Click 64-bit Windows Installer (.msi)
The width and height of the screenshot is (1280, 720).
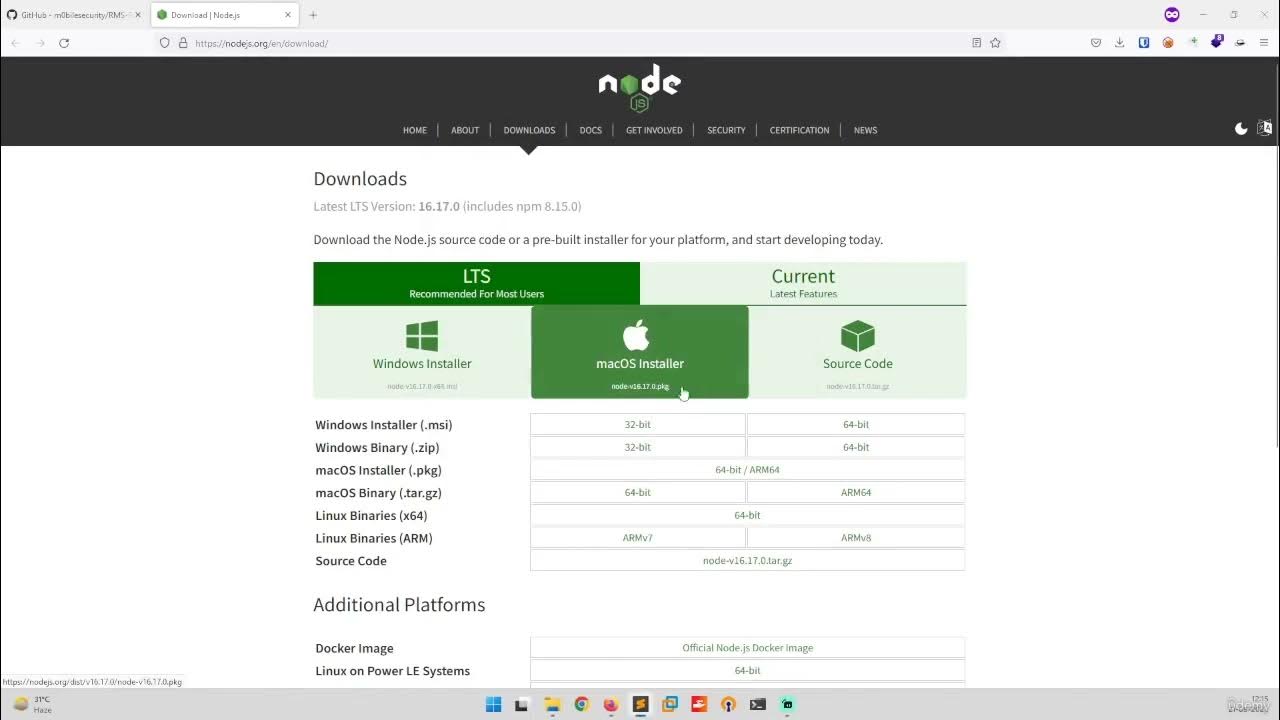856,425
